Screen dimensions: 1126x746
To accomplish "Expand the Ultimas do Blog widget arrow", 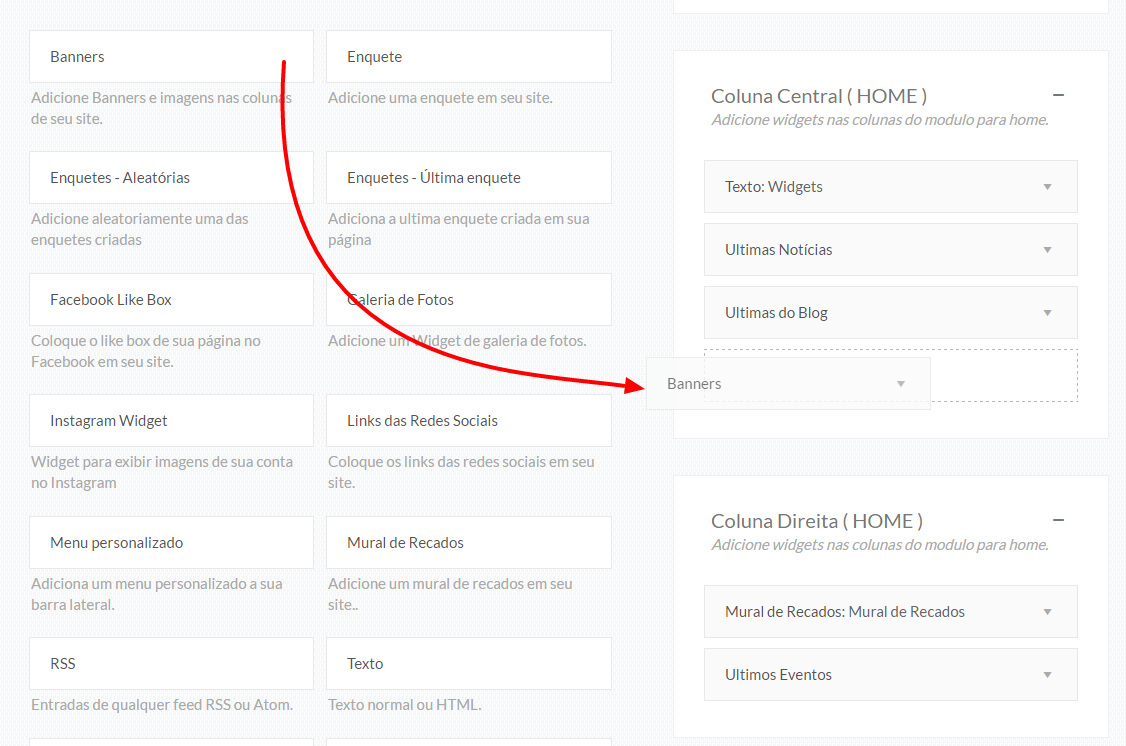I will (x=1047, y=313).
